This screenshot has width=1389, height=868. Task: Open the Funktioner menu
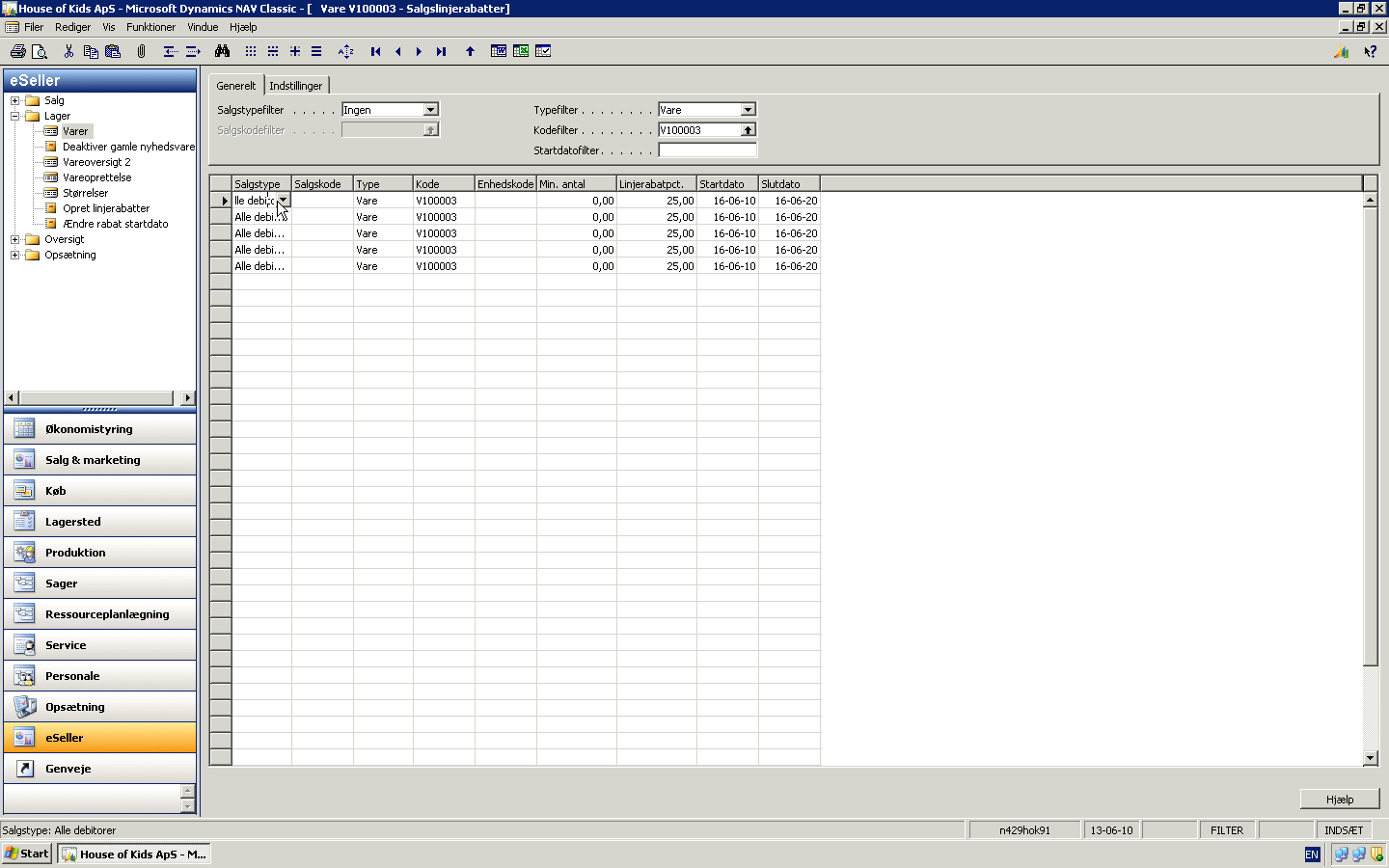point(151,27)
